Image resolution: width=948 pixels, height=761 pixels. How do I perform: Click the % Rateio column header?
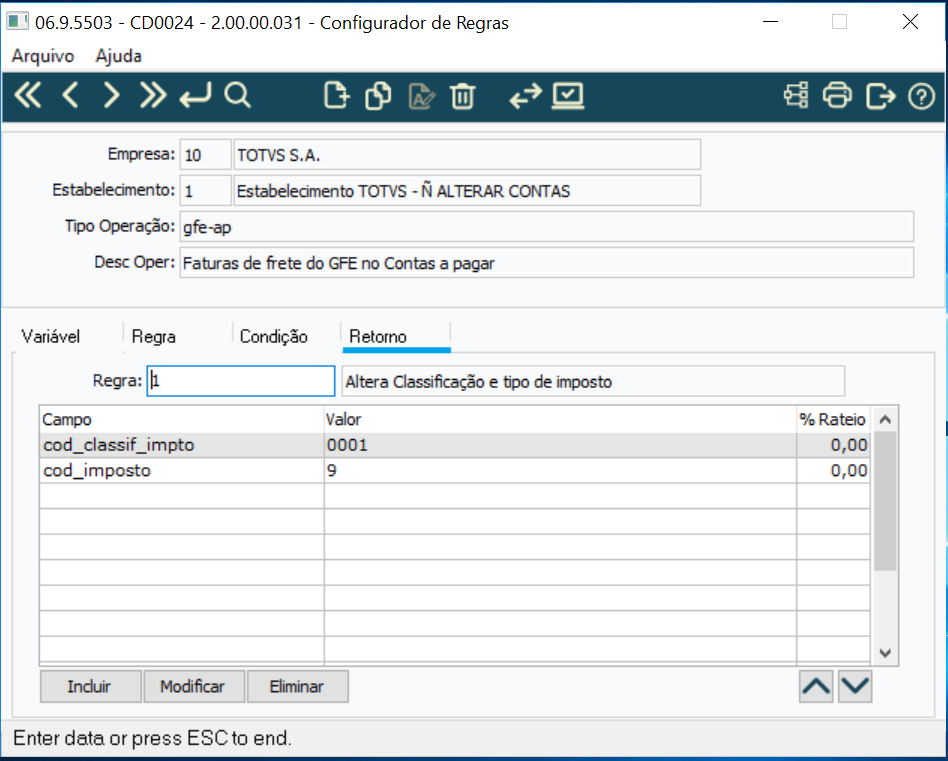pos(833,419)
